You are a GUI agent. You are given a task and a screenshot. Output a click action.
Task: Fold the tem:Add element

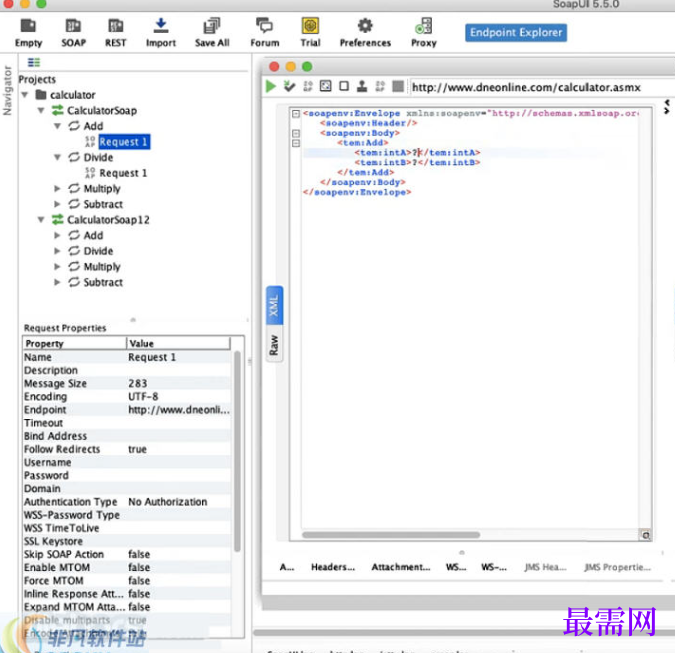296,143
